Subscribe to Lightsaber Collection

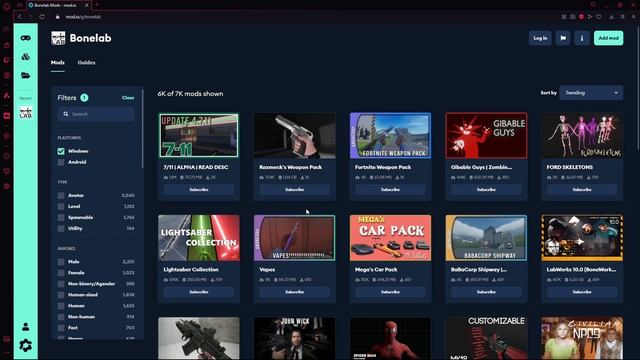pos(199,292)
